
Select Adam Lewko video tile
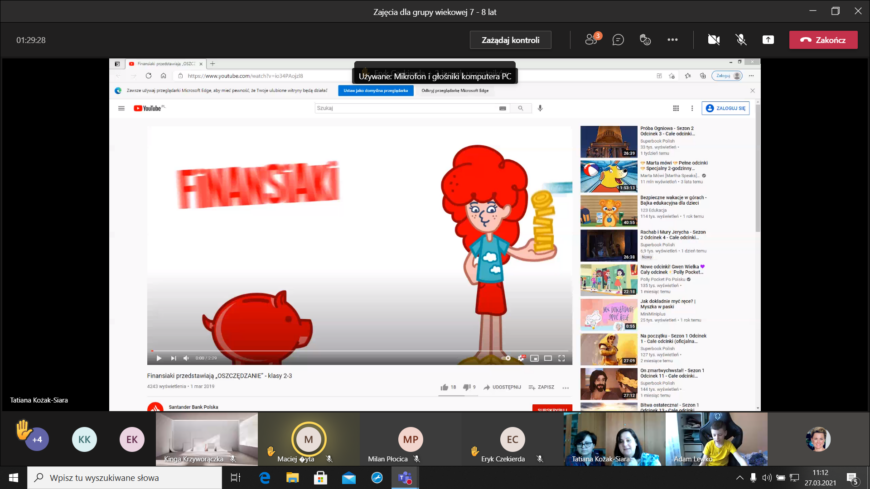[716, 438]
